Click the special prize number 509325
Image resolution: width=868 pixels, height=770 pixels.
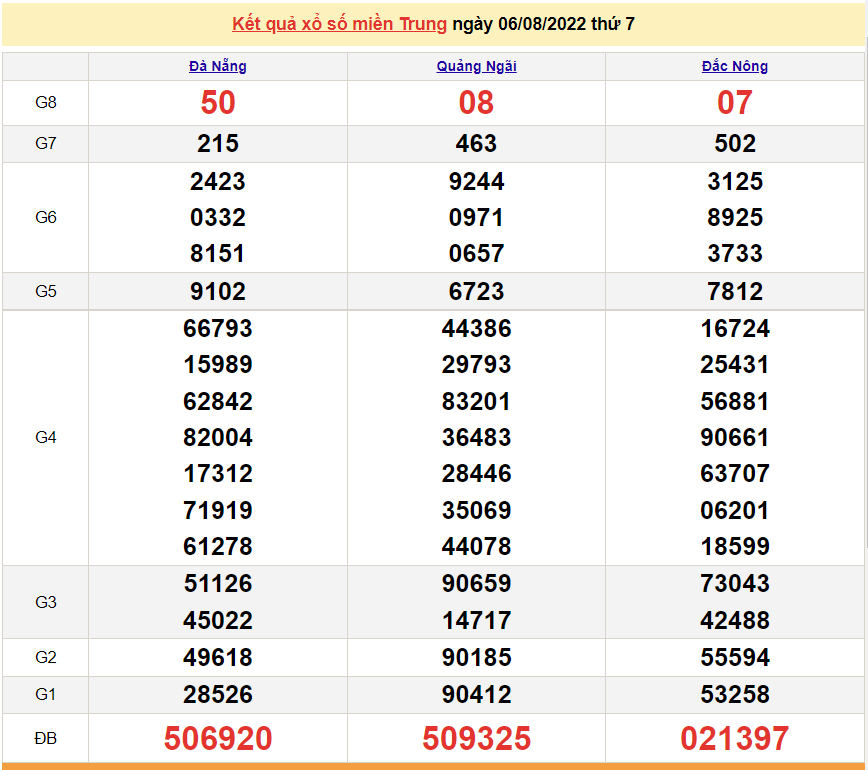click(x=476, y=739)
